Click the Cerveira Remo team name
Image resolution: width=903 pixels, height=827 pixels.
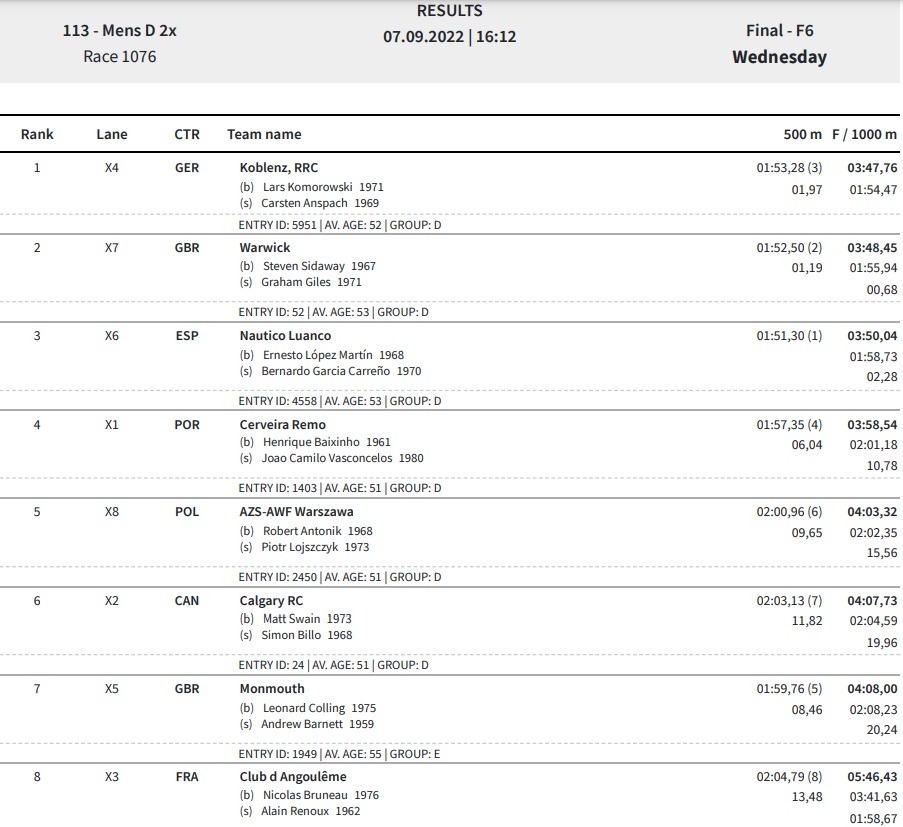(x=283, y=424)
